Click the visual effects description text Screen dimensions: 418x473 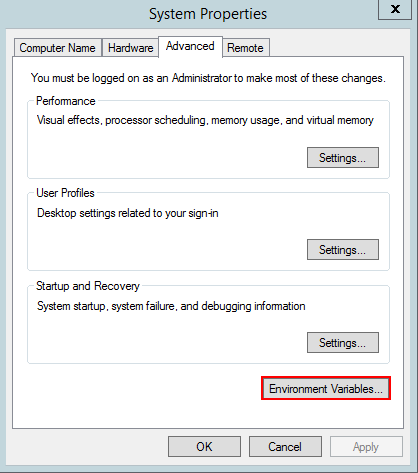[x=205, y=120]
